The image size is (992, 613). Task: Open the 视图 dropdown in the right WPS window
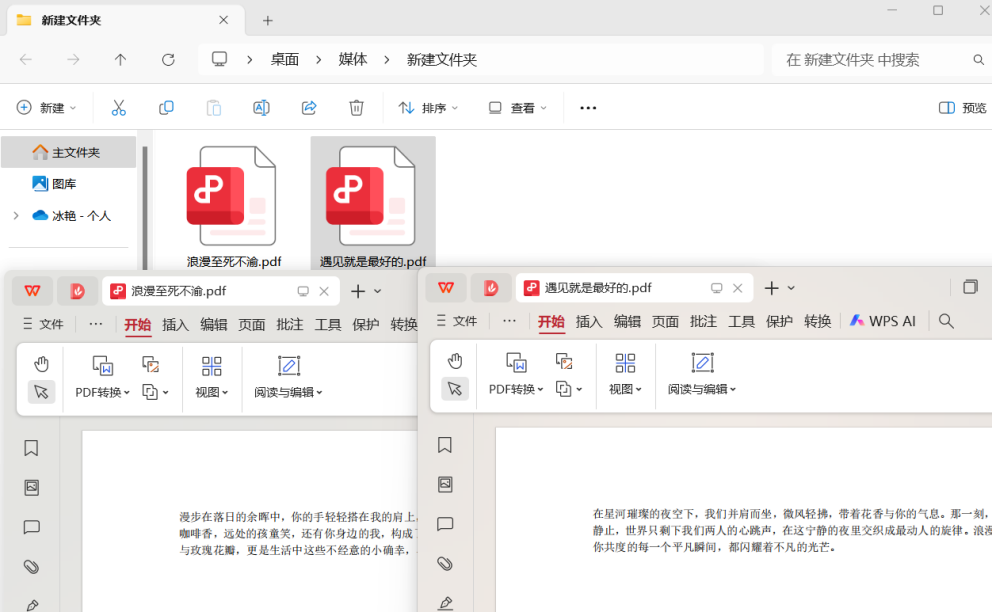(625, 389)
